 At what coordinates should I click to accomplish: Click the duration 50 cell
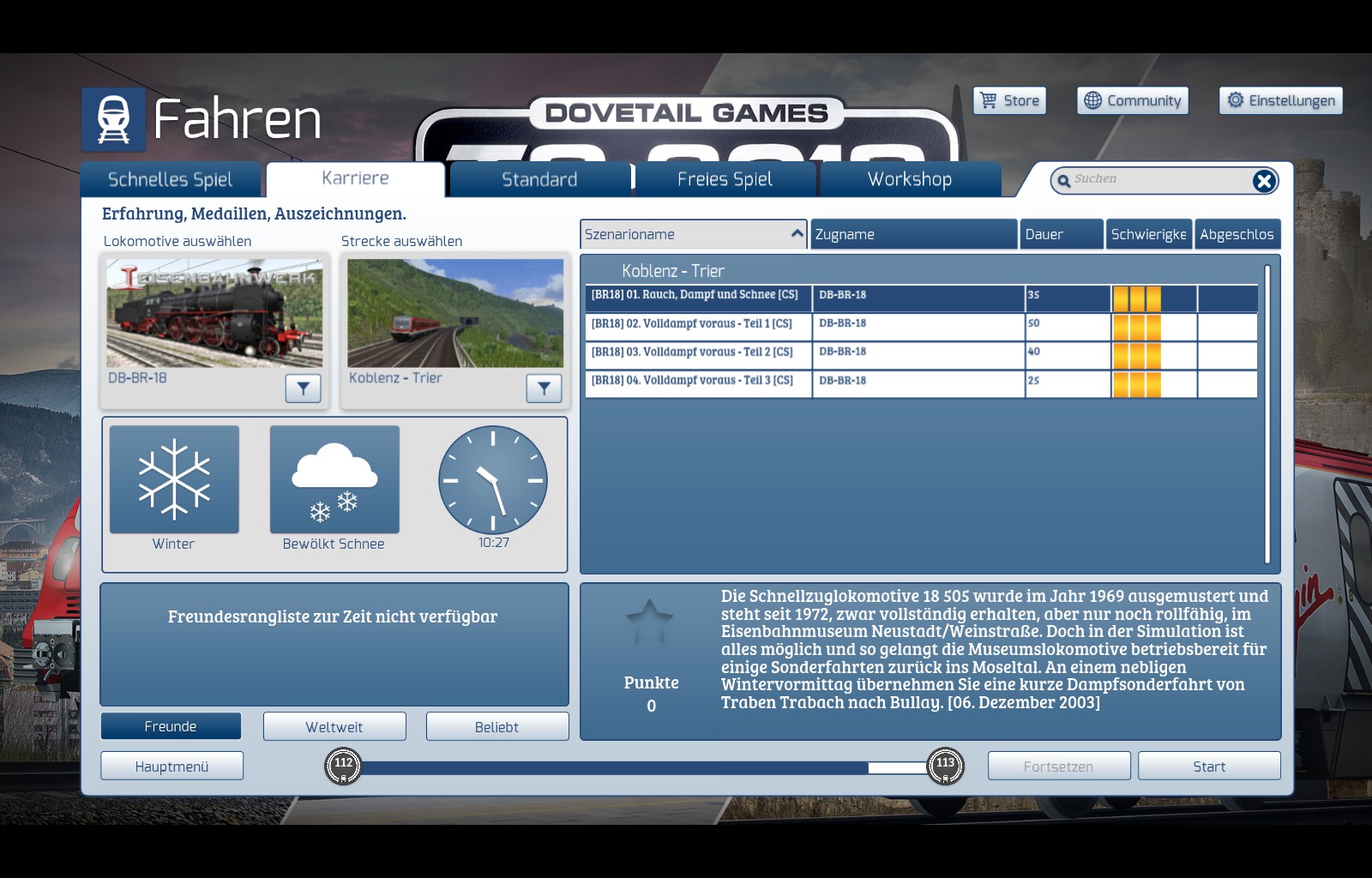[1068, 327]
